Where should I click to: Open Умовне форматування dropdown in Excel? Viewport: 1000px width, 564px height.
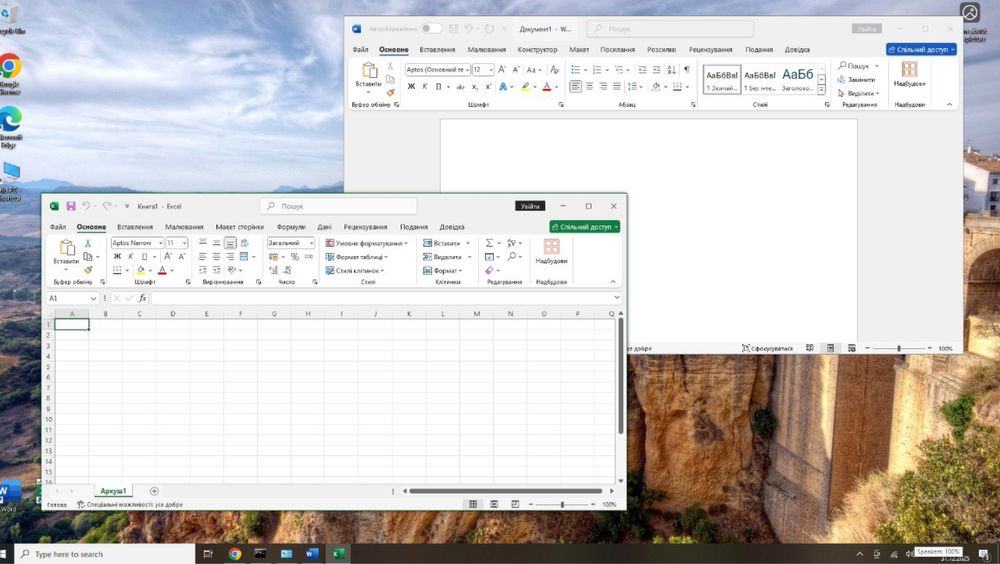click(x=367, y=243)
